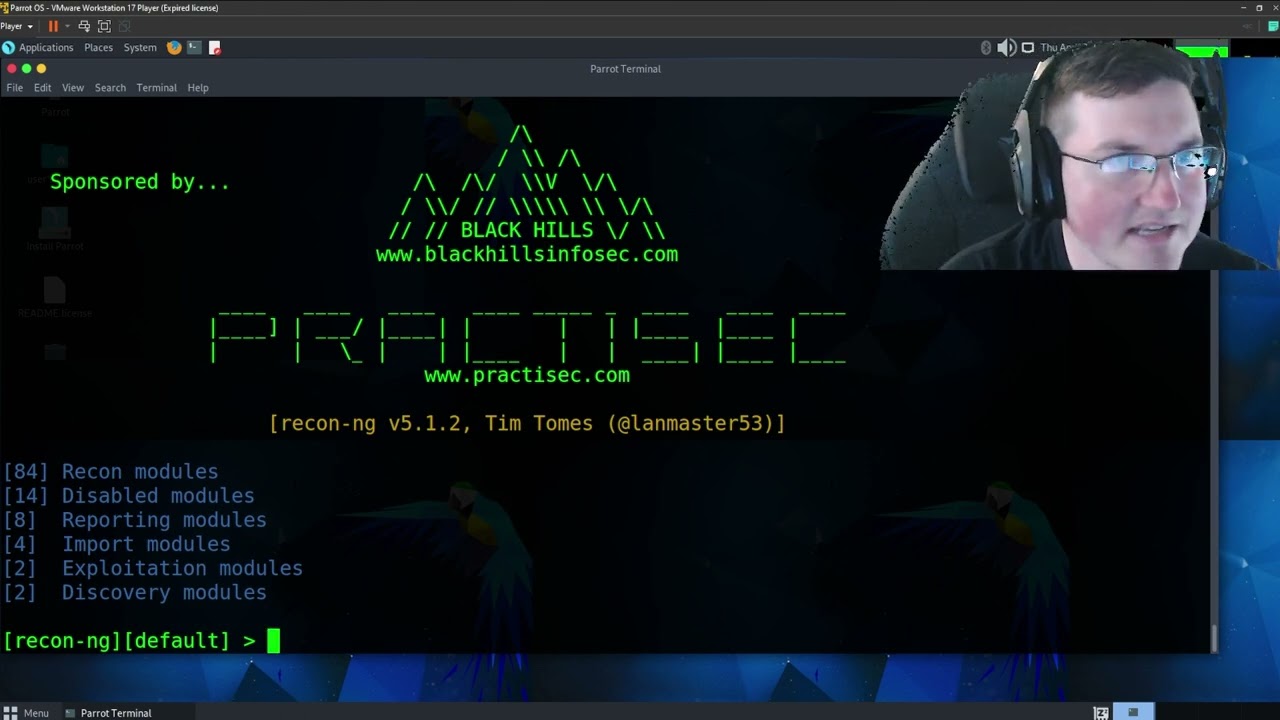Click the '[84] Recon modules' line

click(110, 472)
